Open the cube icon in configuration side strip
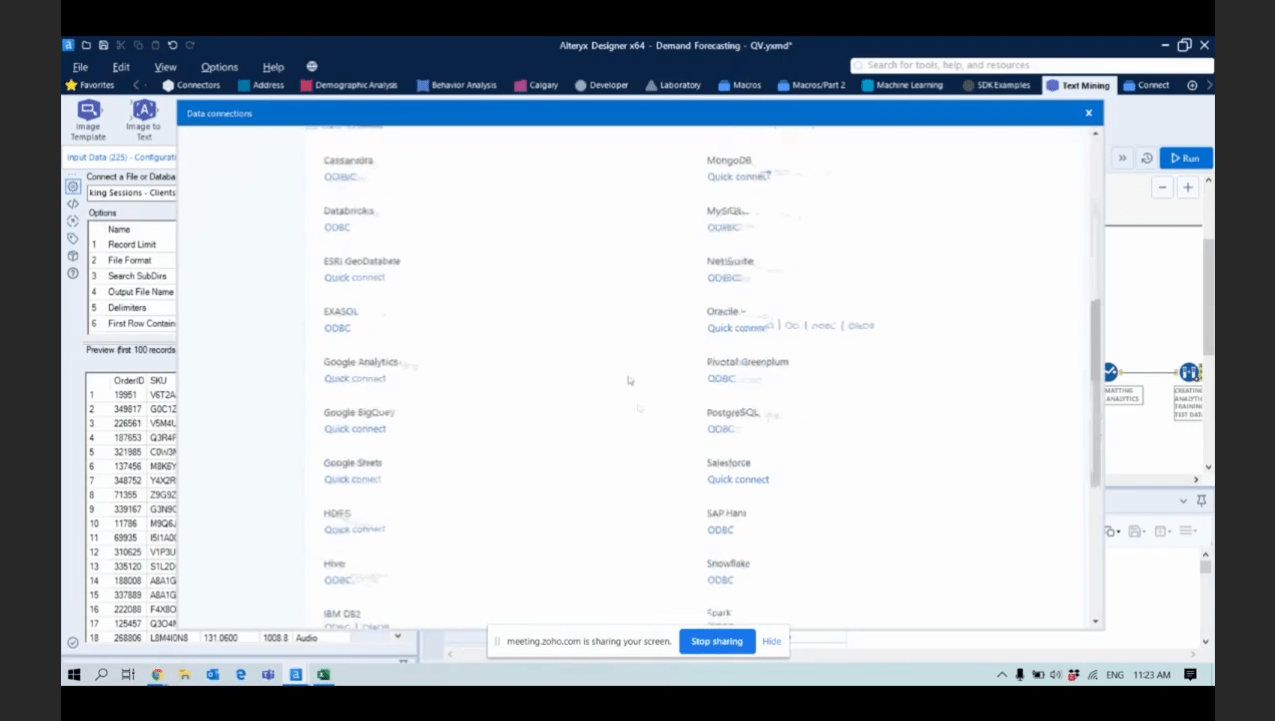Screen dimensions: 1275x721 pyautogui.click(x=73, y=256)
